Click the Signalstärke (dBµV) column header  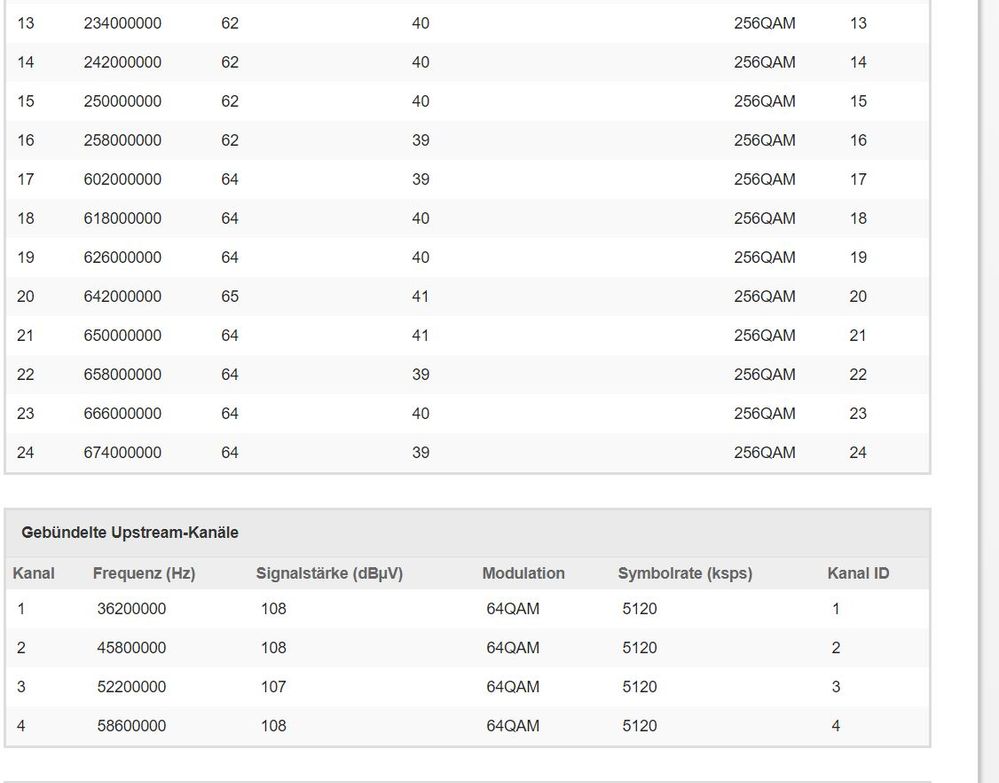coord(329,573)
